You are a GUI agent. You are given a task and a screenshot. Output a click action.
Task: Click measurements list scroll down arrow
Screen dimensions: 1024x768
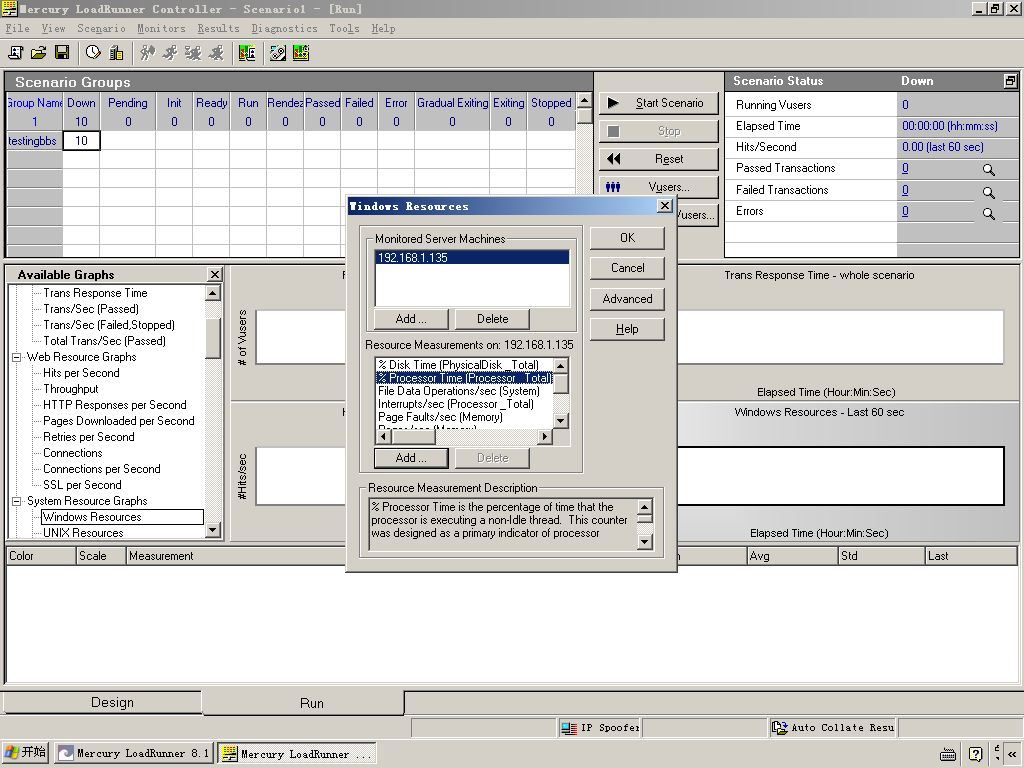tap(560, 421)
